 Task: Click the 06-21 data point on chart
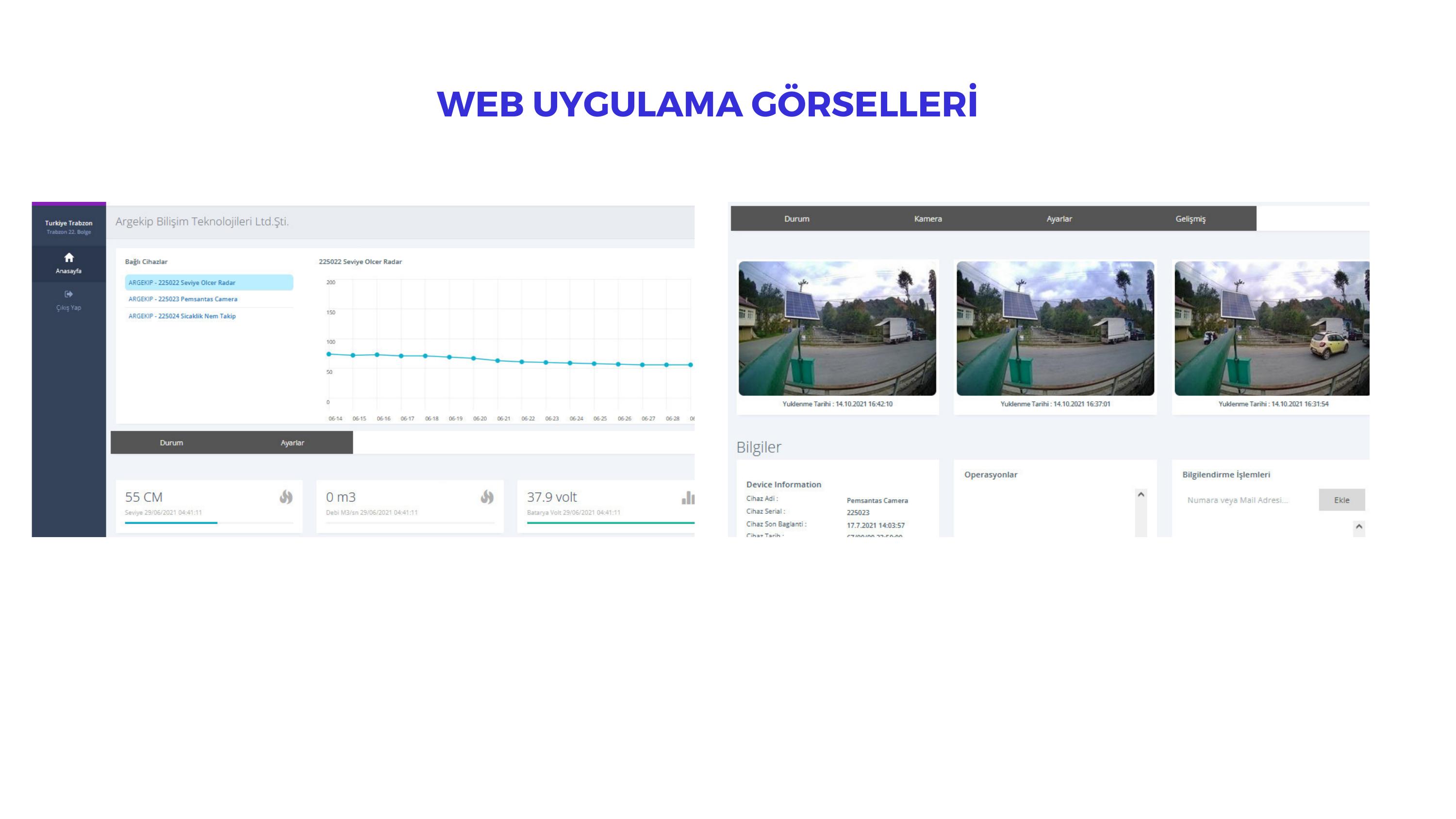coord(497,360)
